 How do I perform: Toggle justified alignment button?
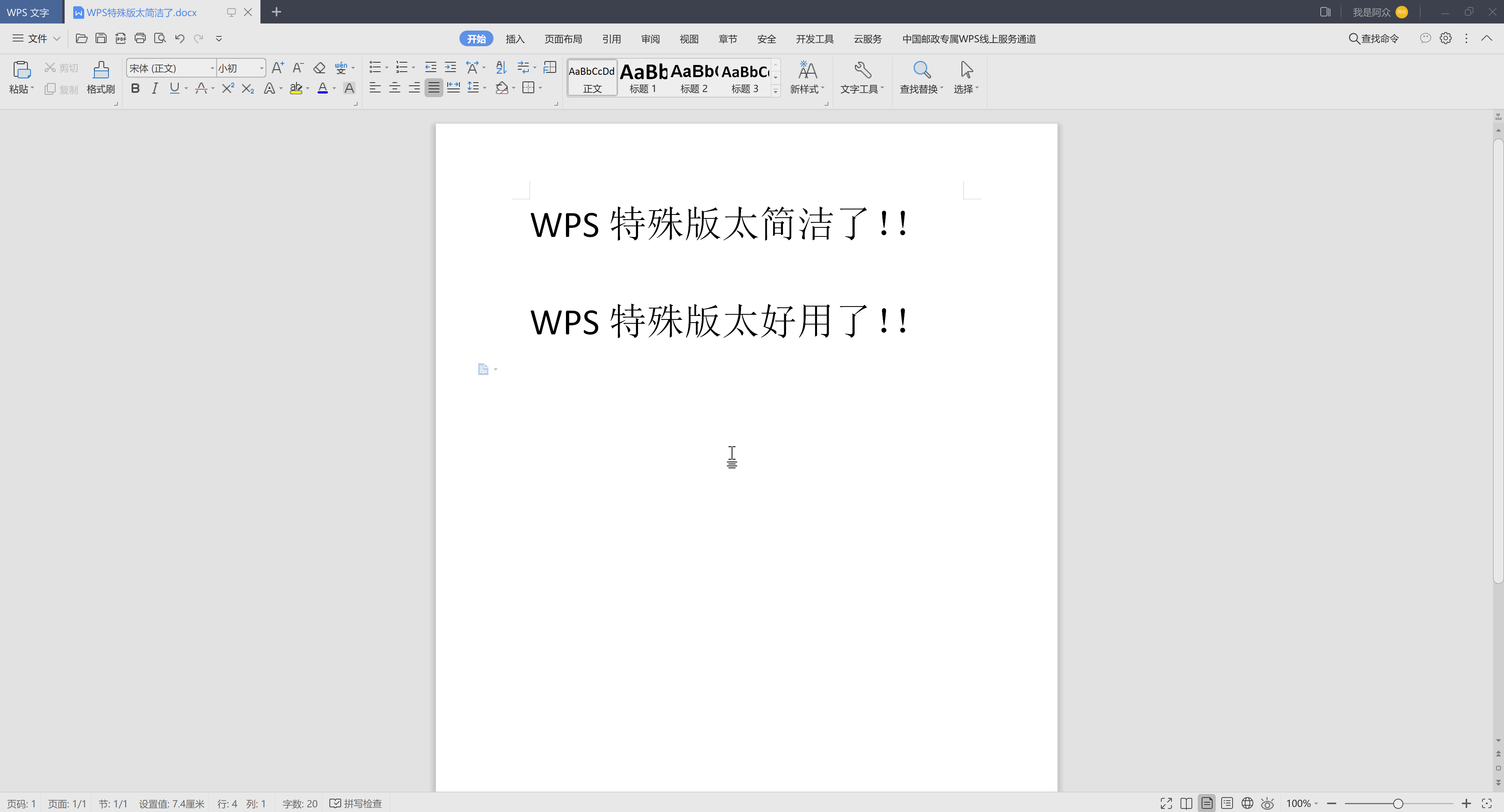point(433,88)
